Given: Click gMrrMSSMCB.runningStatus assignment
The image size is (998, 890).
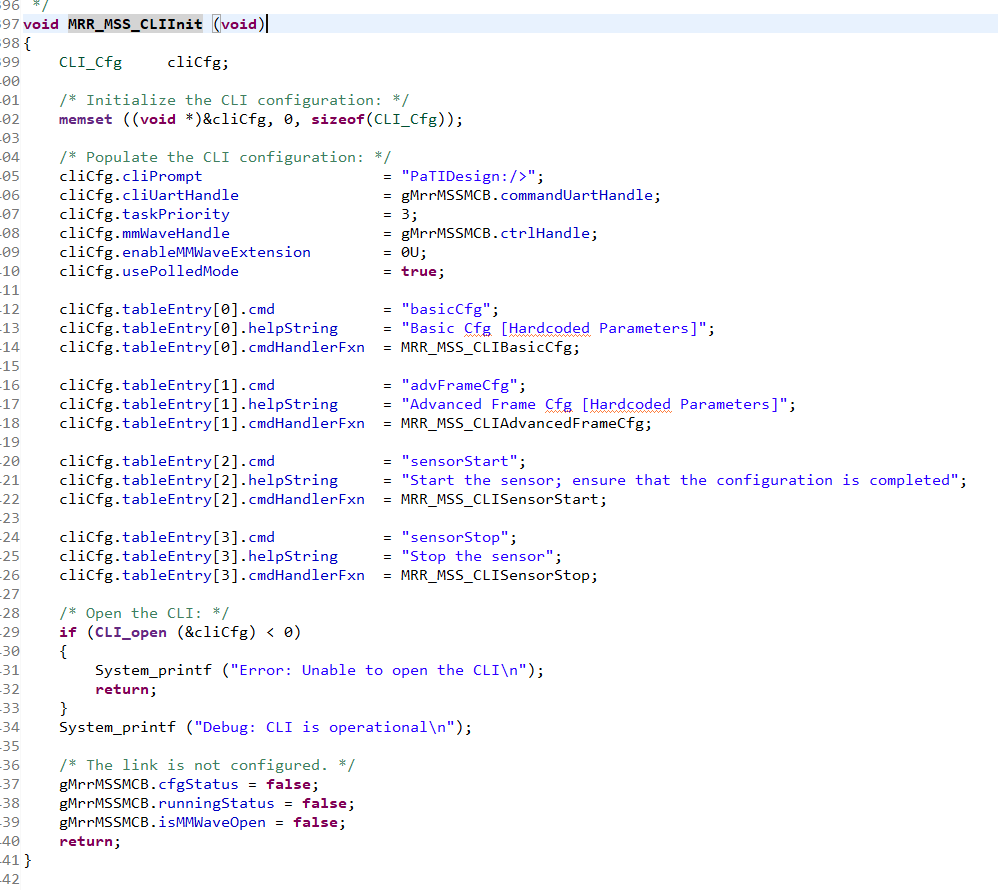Looking at the screenshot, I should point(206,803).
